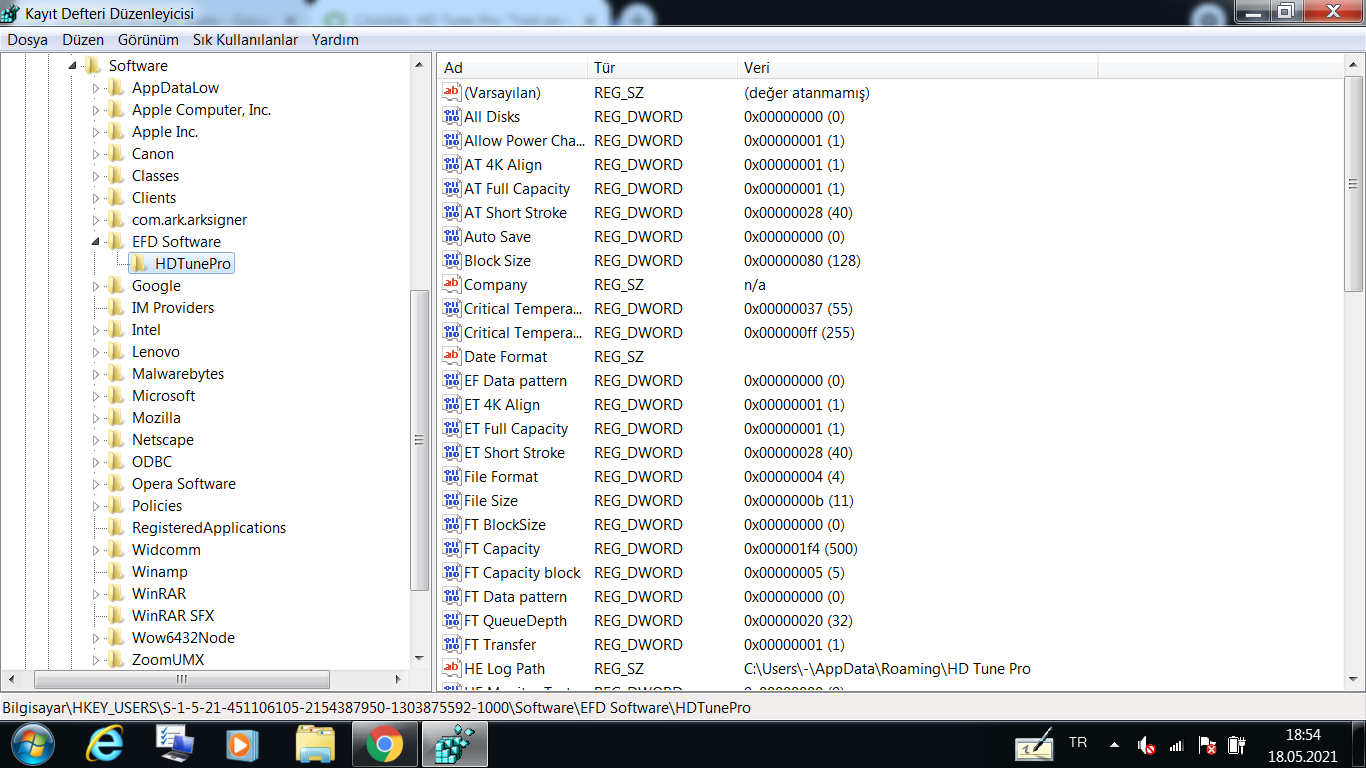Open the Sık Kullanılanlar menu
1366x768 pixels.
coord(245,40)
